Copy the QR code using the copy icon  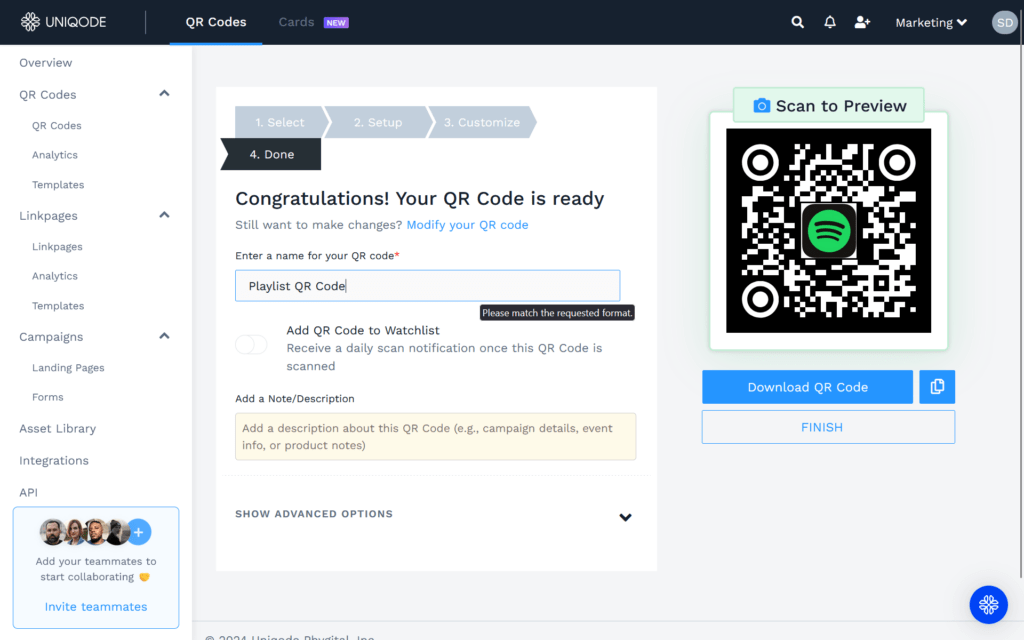[x=937, y=387]
